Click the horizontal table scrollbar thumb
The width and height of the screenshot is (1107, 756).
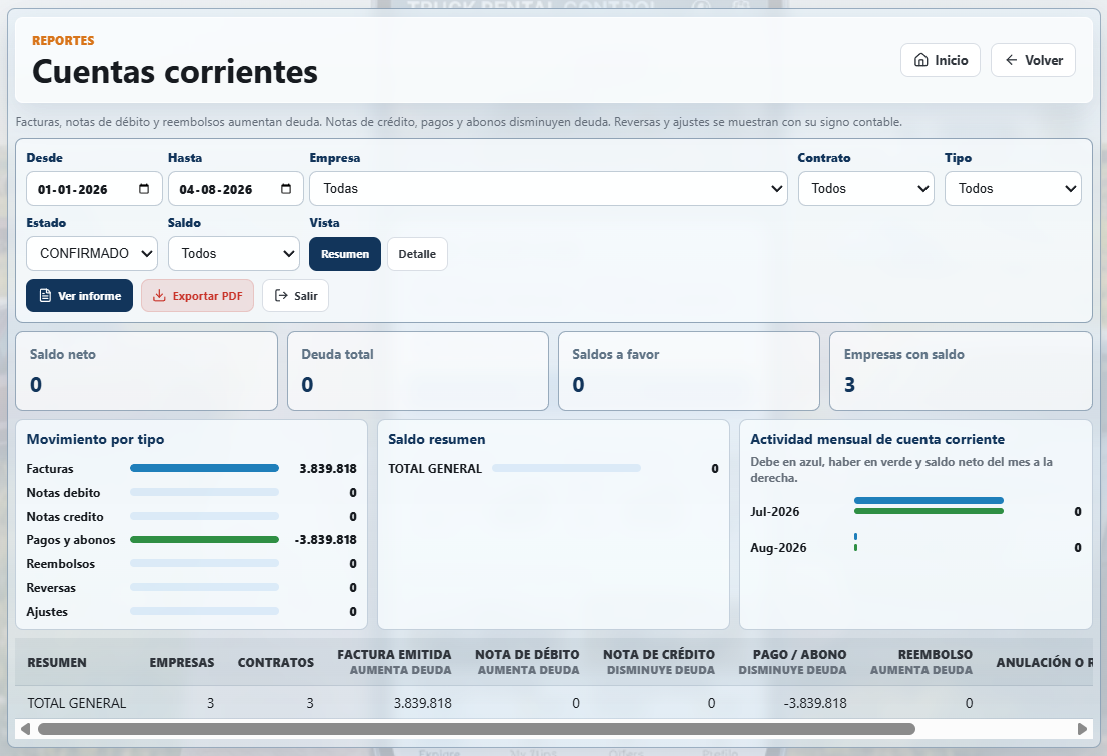coord(477,728)
